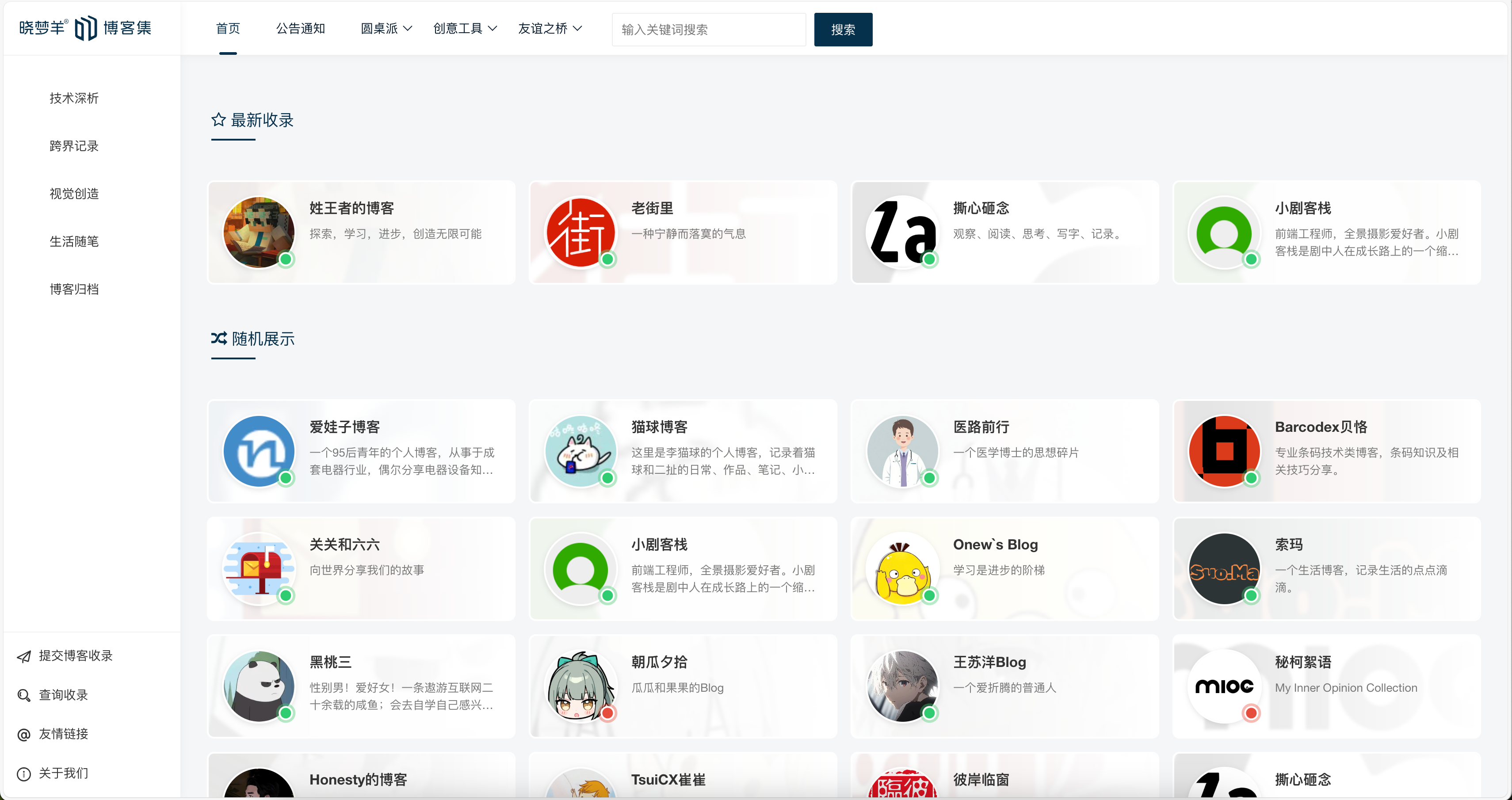Expand the 创意工具 dropdown menu
The image size is (1512, 800).
pos(464,28)
